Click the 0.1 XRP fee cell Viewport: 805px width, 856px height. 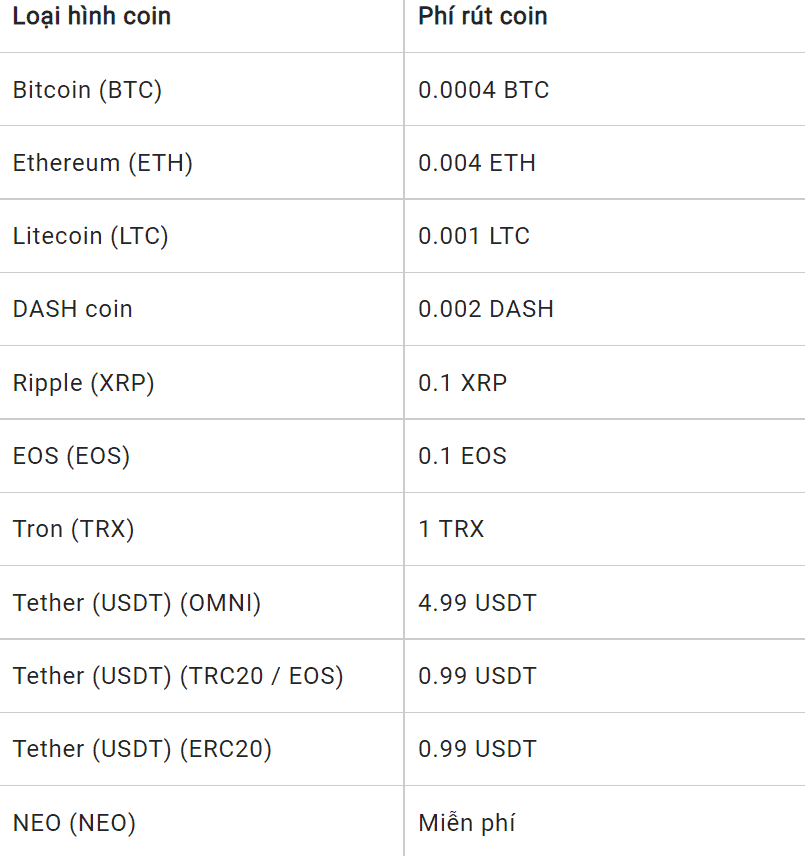pyautogui.click(x=463, y=383)
